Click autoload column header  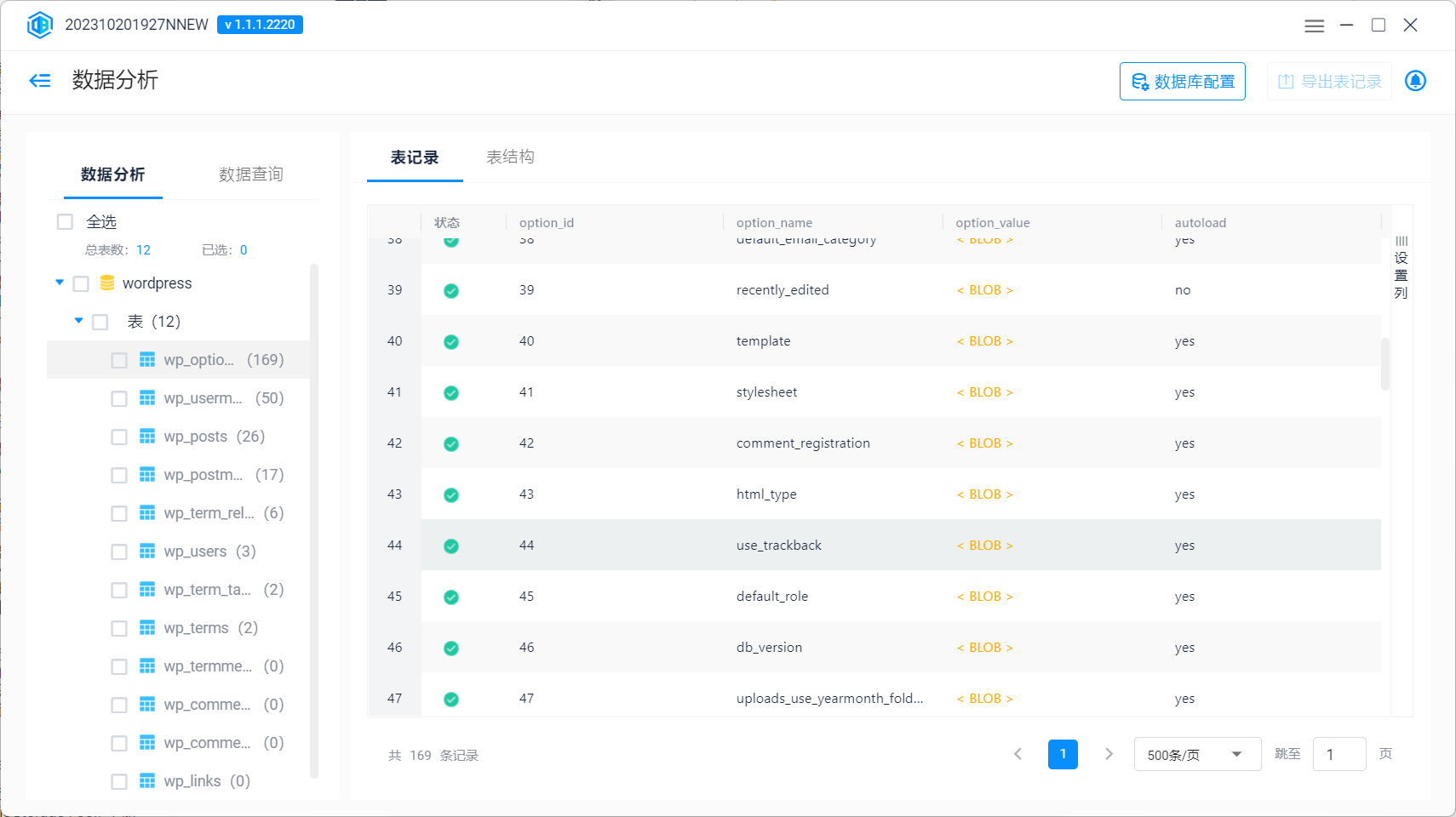point(1201,223)
